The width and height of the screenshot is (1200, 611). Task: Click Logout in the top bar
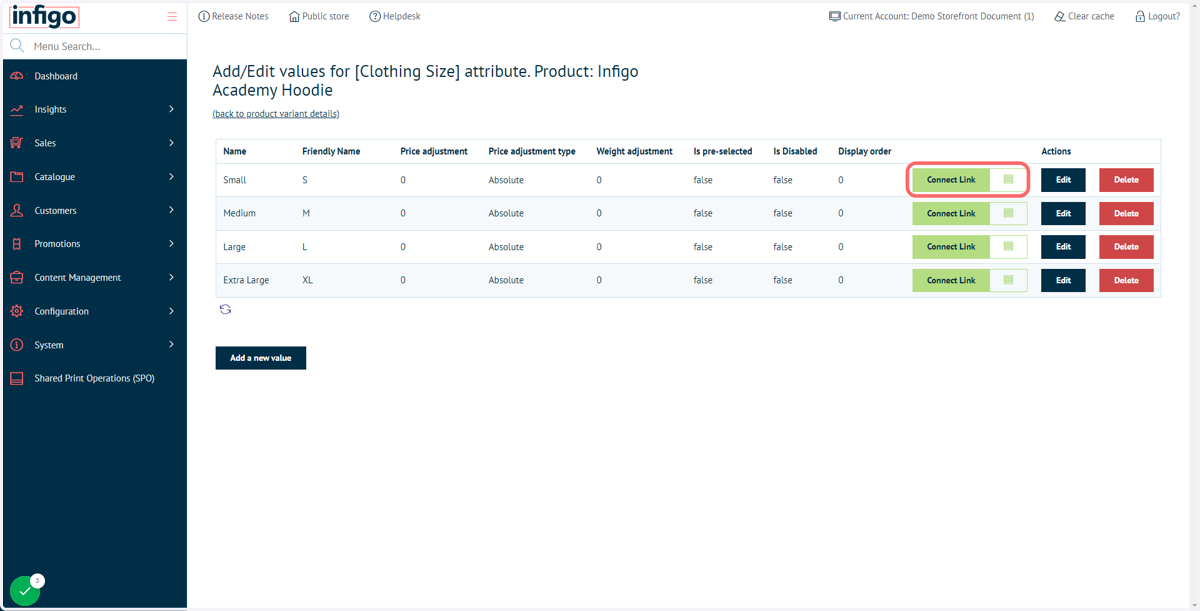click(x=1164, y=16)
